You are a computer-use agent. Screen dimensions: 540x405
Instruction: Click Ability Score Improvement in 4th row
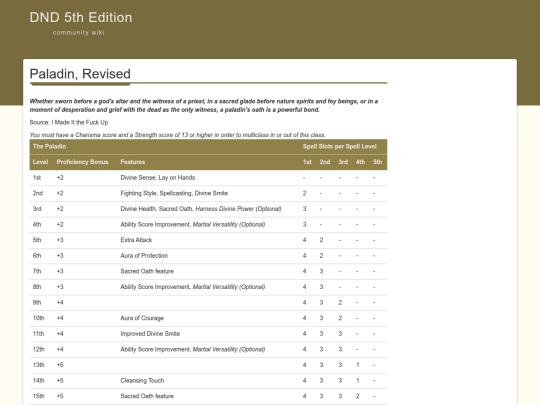[x=155, y=225]
